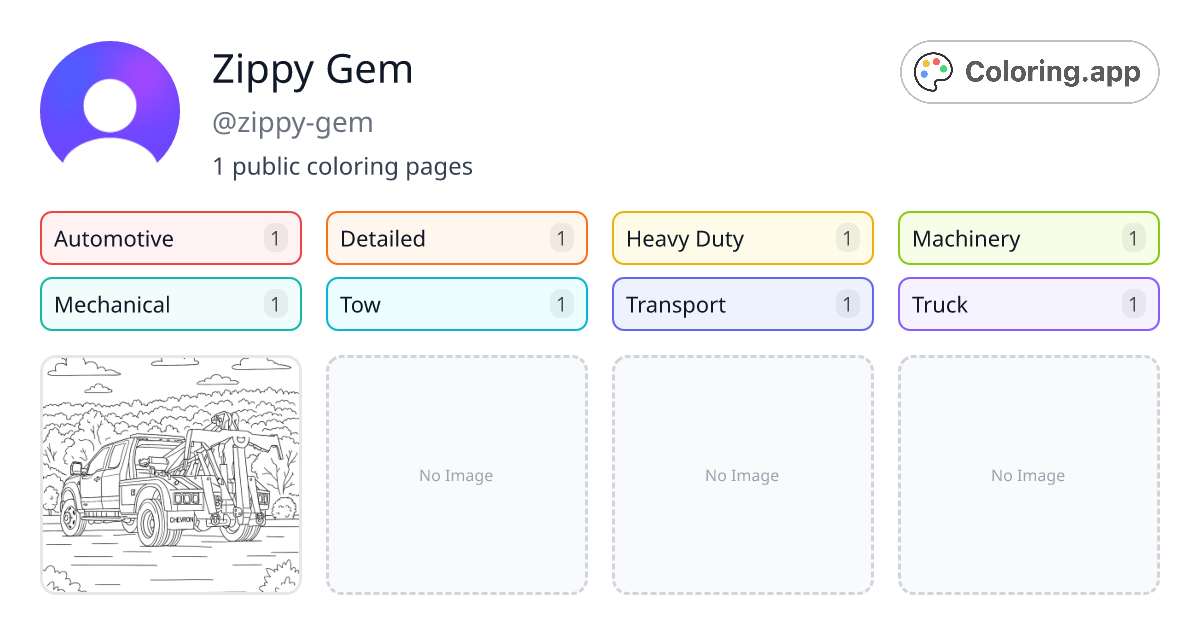
Task: Click the Automotive tag pill
Action: coord(170,238)
